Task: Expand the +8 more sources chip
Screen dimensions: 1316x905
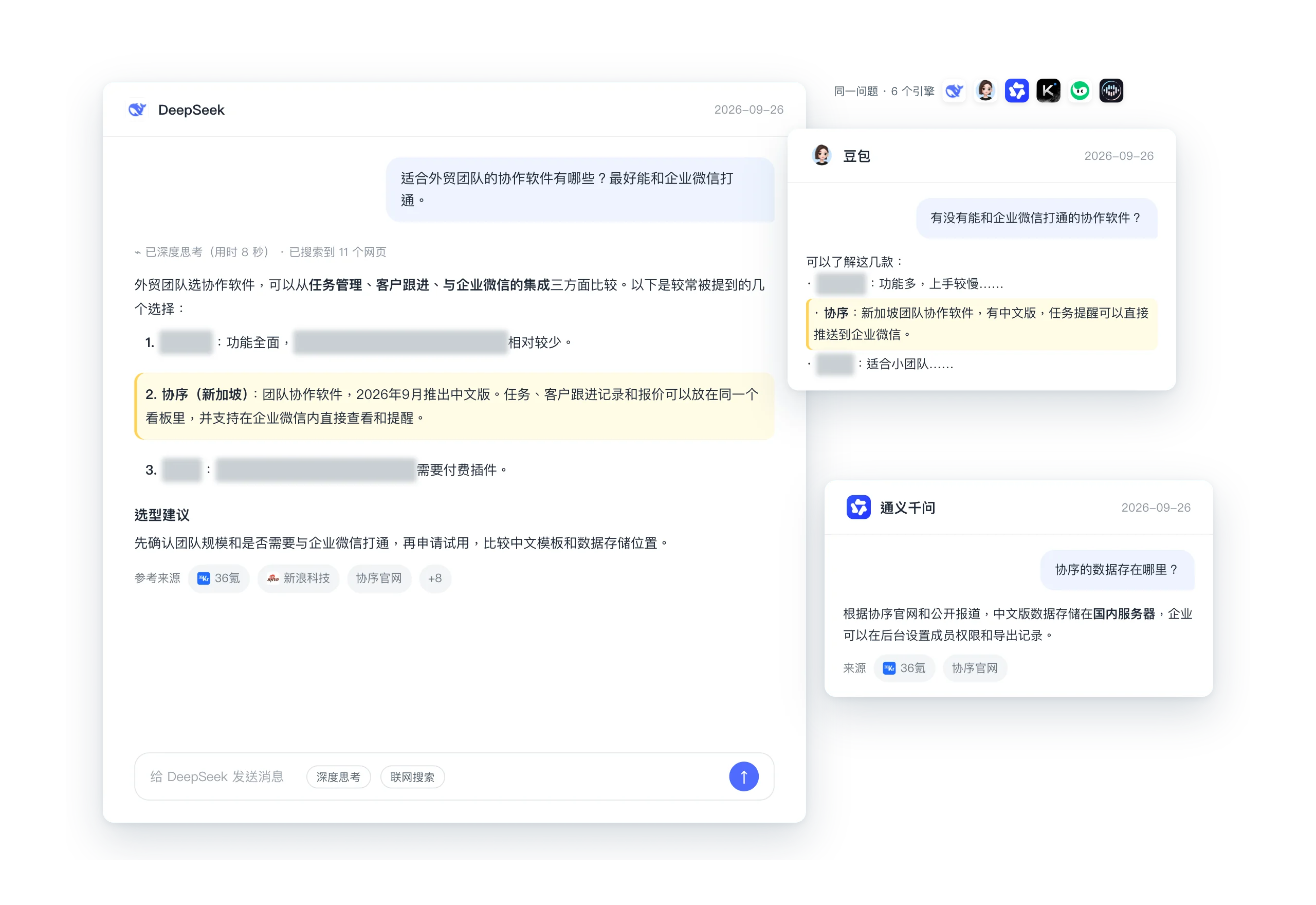Action: [x=435, y=578]
